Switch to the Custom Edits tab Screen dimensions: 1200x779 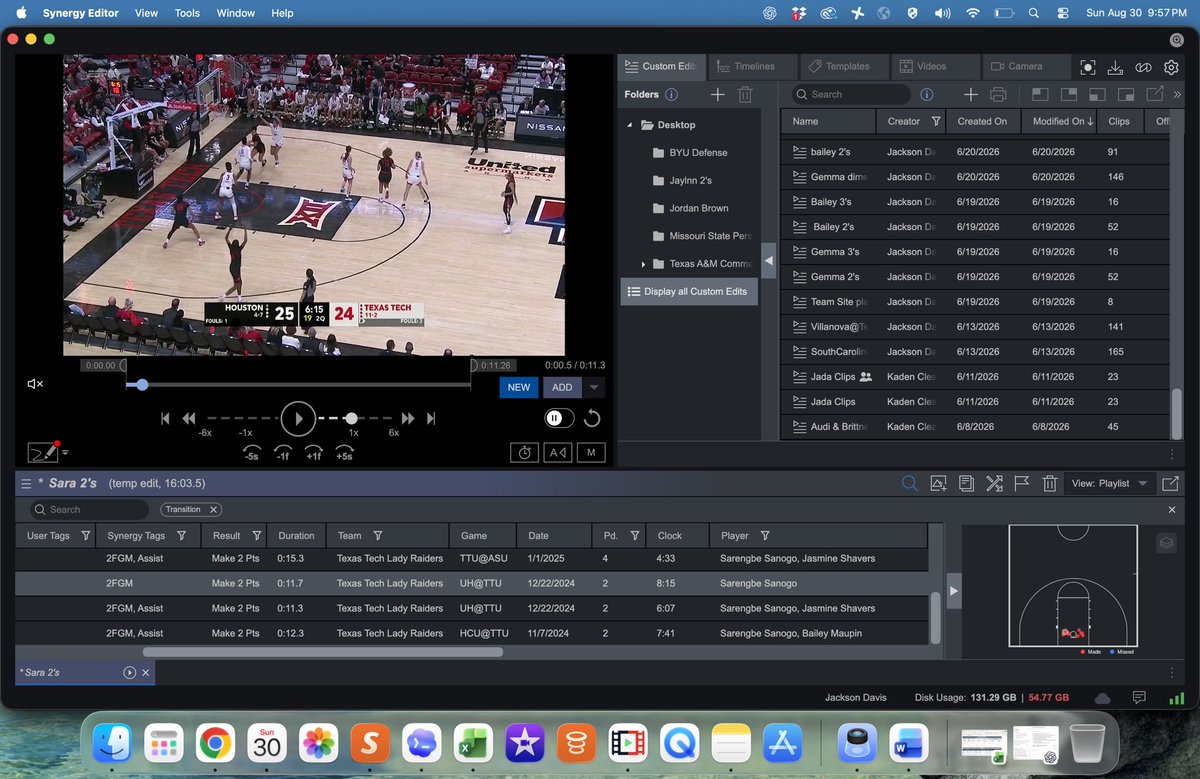click(661, 66)
